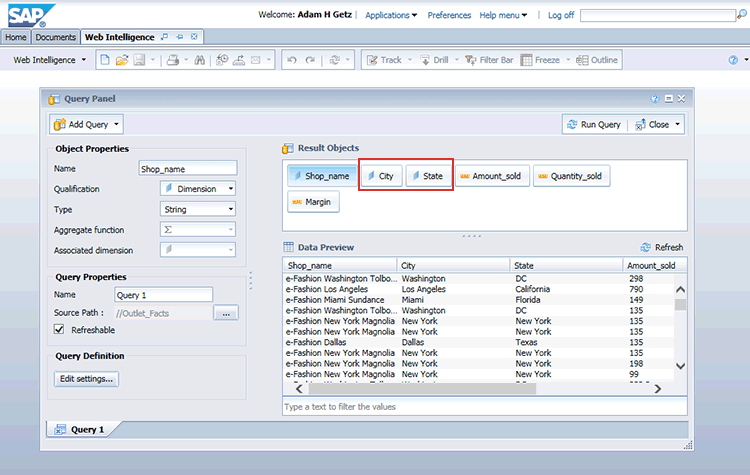This screenshot has width=750, height=475.
Task: Click the Print icon in toolbar
Action: point(173,60)
